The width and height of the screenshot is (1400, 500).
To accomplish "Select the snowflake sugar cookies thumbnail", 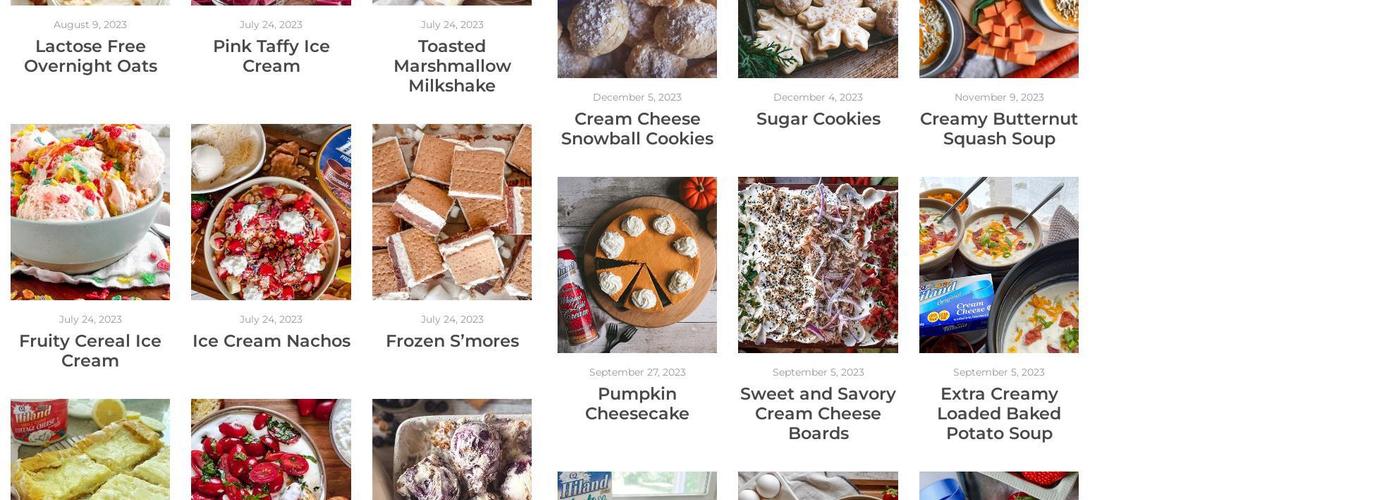I will (x=818, y=39).
